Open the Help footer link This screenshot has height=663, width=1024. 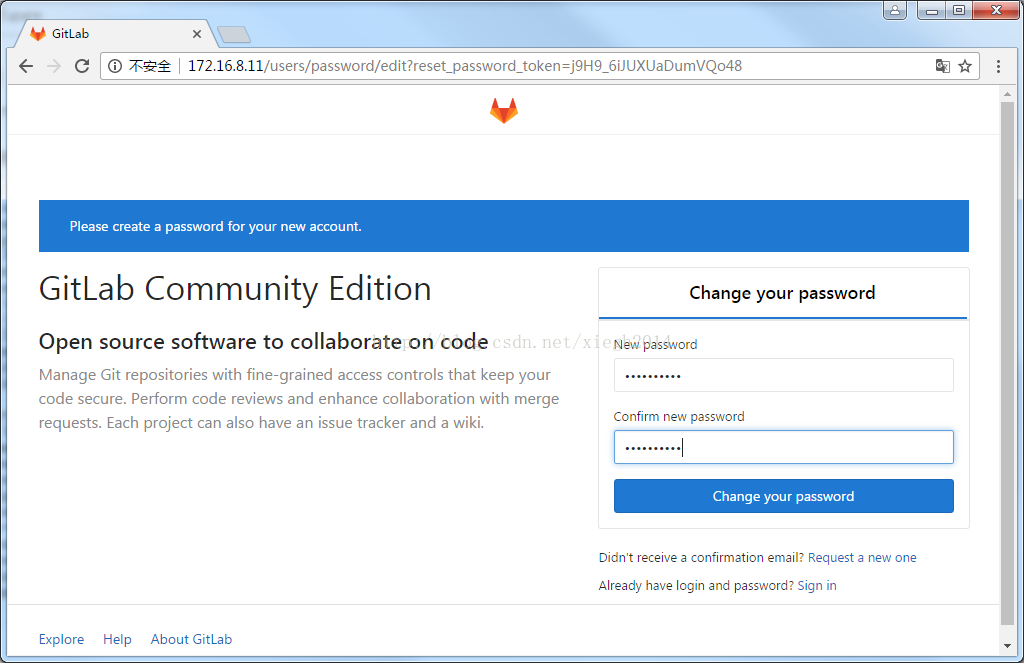(x=117, y=639)
